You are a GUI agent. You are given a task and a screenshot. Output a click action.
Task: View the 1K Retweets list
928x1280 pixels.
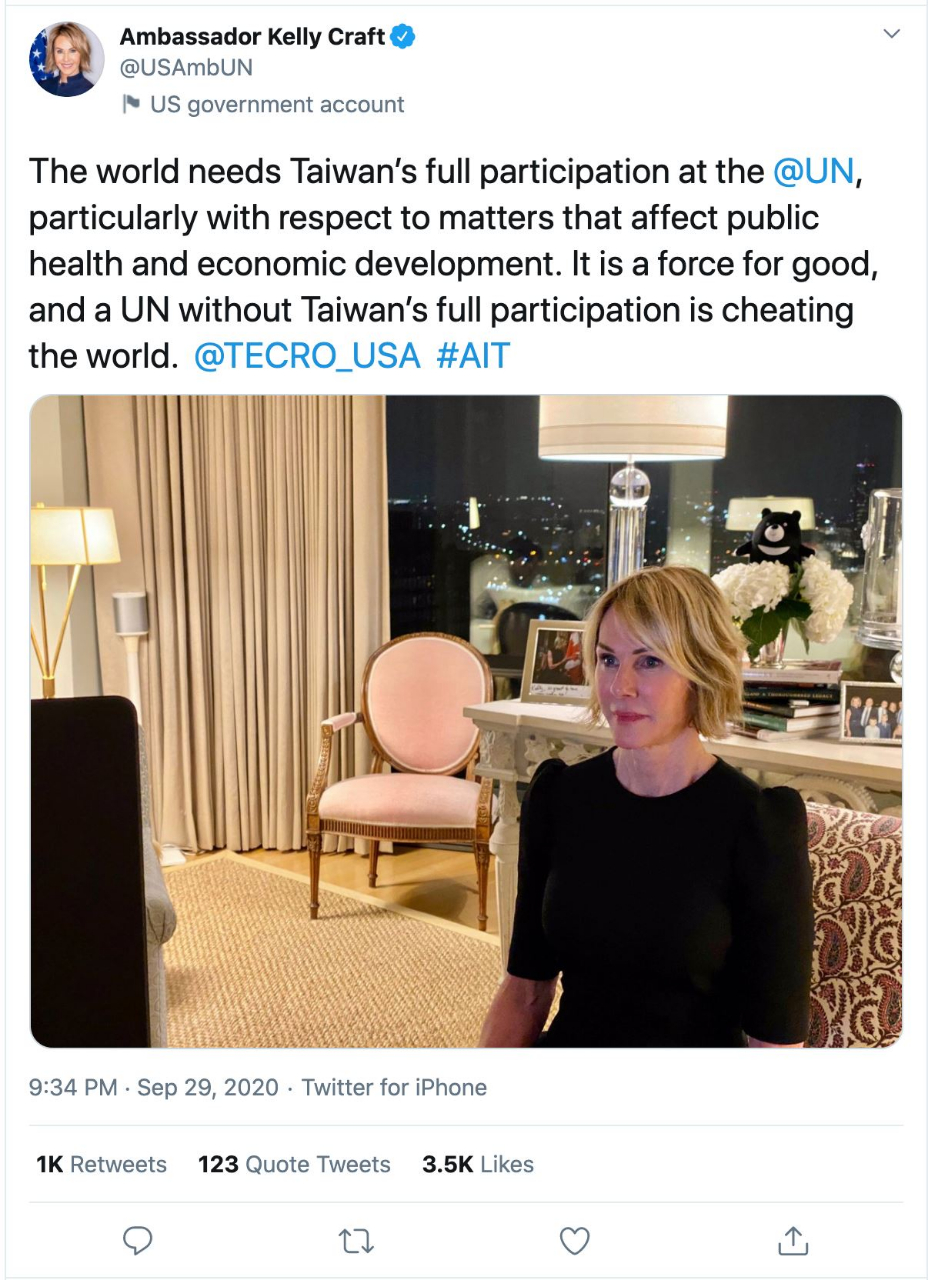click(x=101, y=1164)
